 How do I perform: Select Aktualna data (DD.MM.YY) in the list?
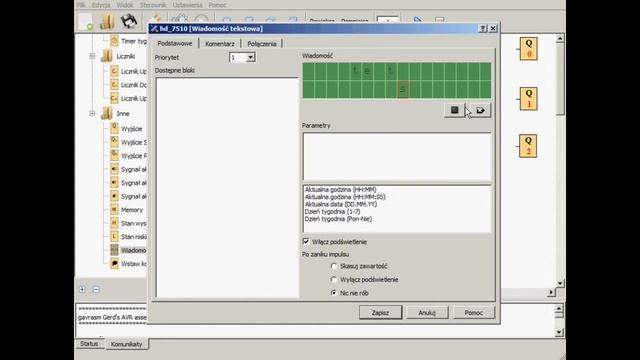tap(341, 204)
